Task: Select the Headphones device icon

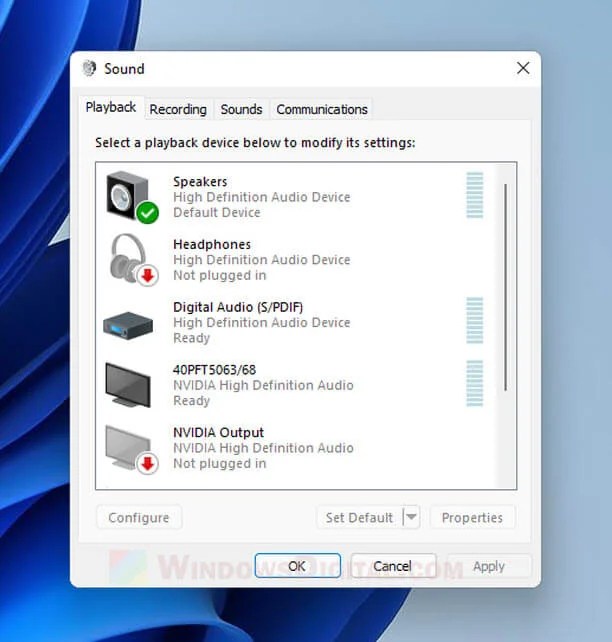Action: coord(134,260)
